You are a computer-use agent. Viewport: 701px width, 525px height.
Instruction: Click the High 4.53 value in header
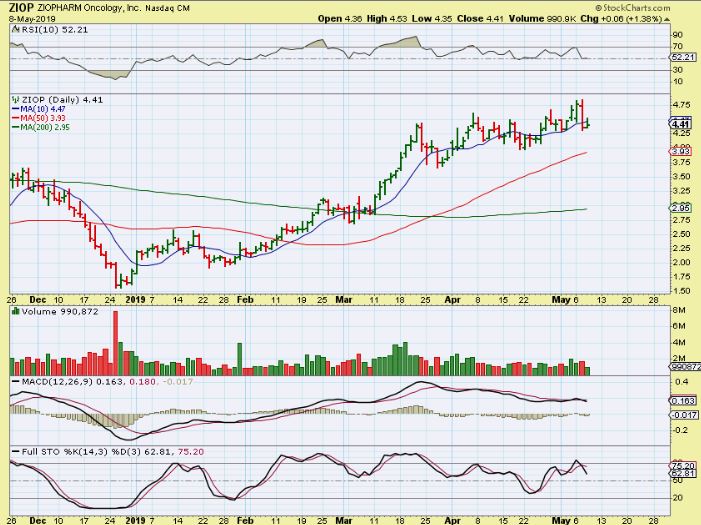click(x=387, y=19)
